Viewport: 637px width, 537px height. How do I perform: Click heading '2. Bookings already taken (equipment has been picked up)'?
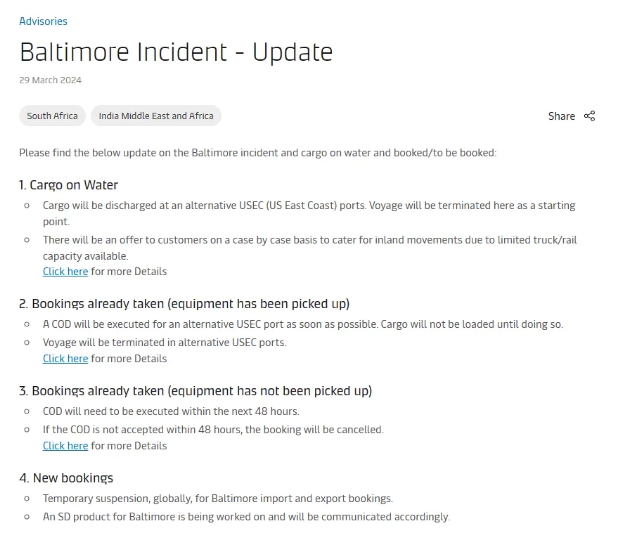(x=184, y=304)
